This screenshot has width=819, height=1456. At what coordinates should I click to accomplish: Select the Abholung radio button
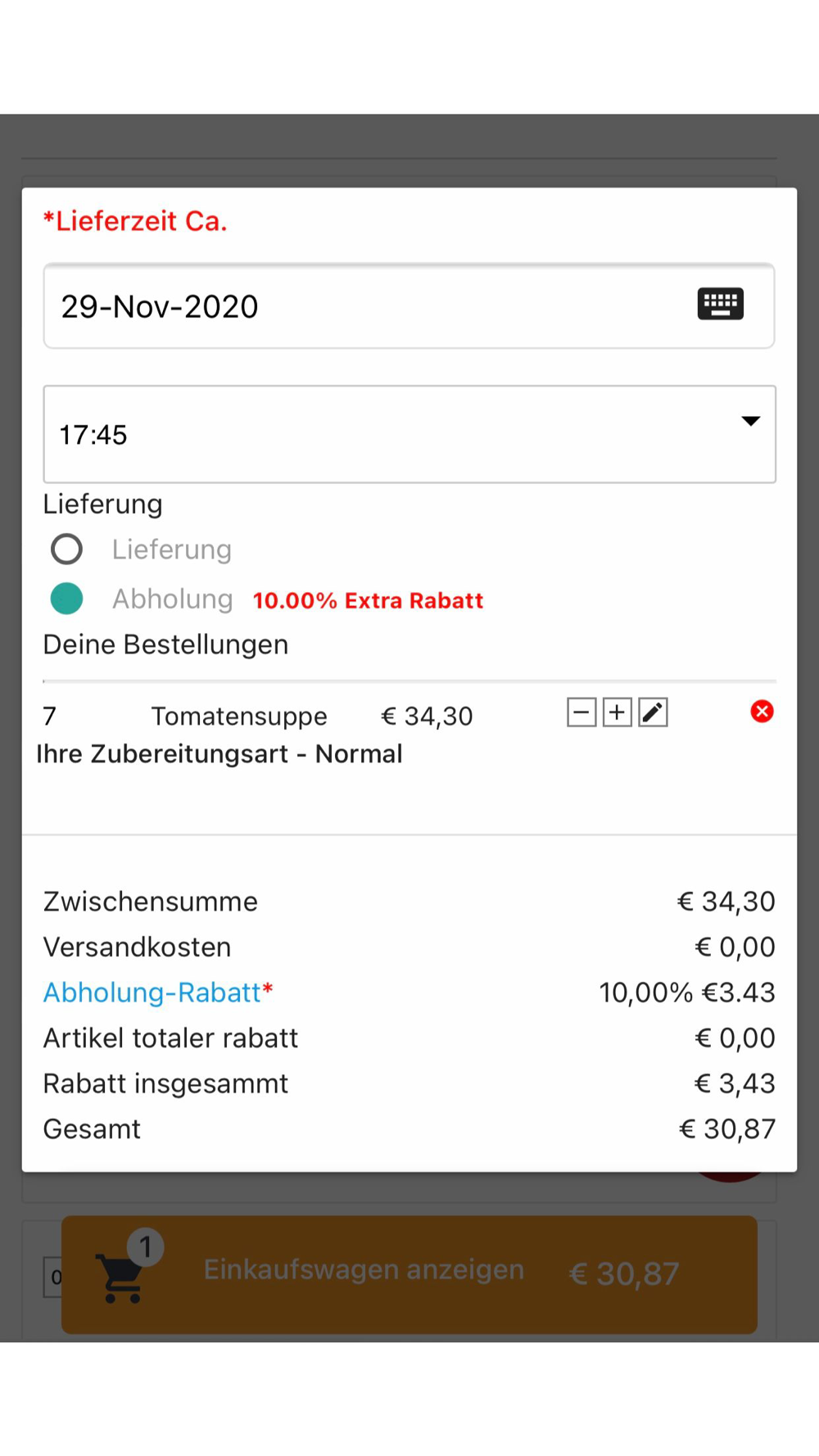(66, 599)
